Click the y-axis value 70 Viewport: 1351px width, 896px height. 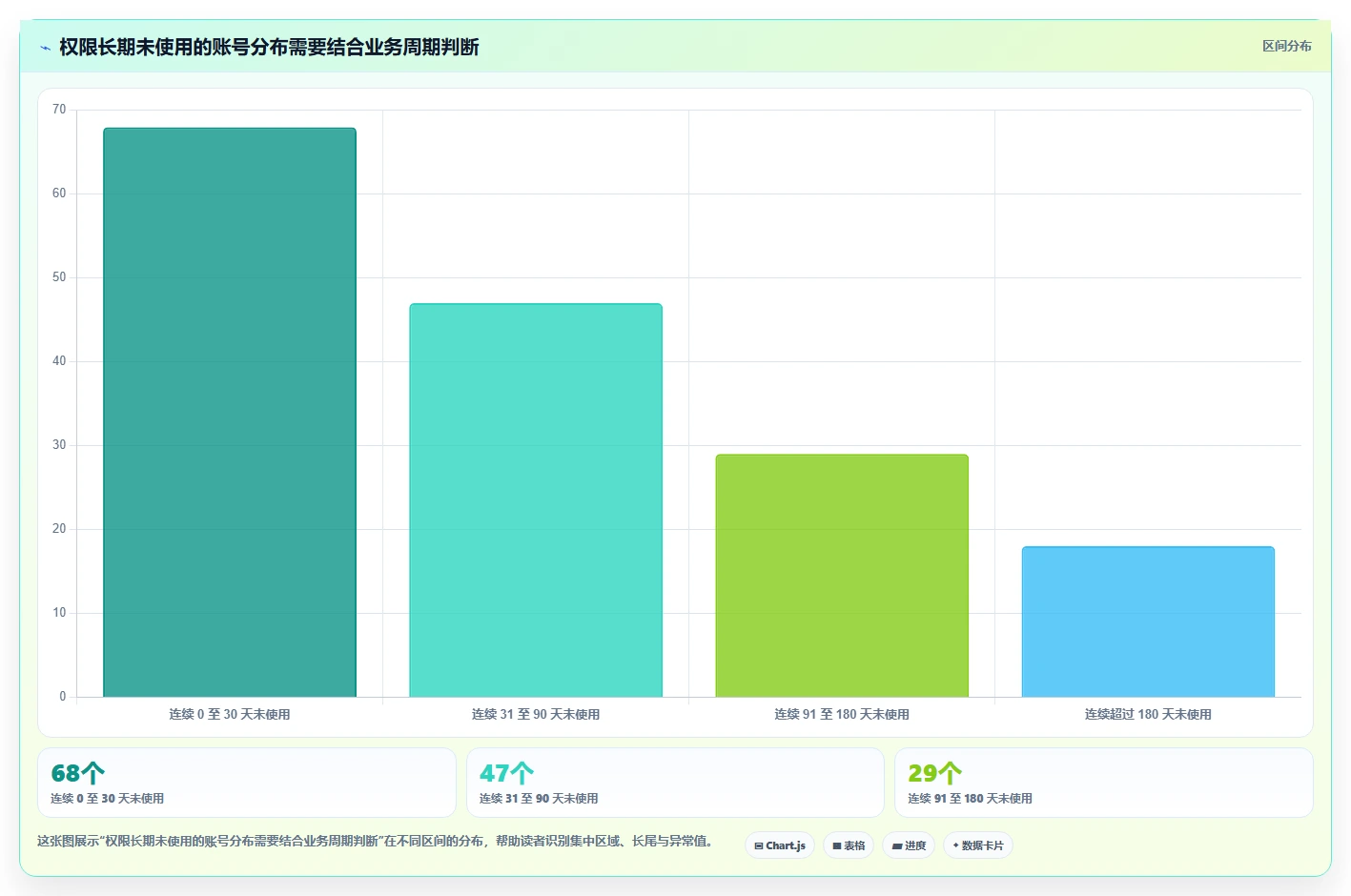(59, 110)
